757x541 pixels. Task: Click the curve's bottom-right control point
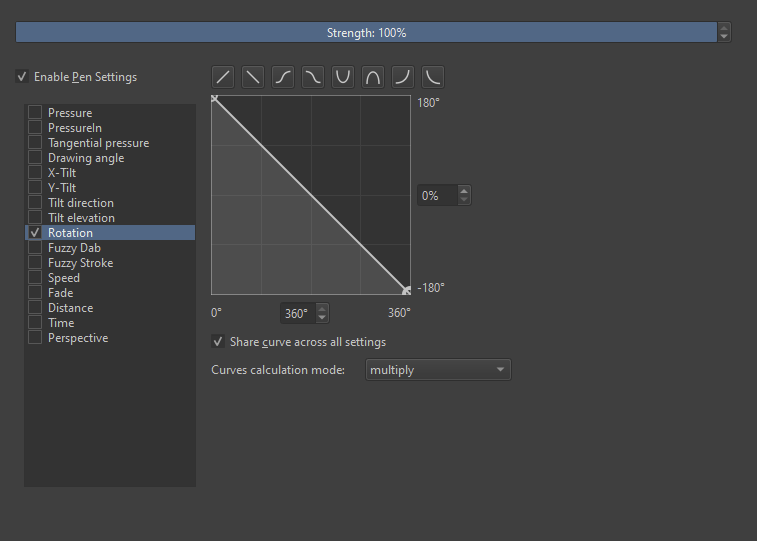tap(406, 291)
